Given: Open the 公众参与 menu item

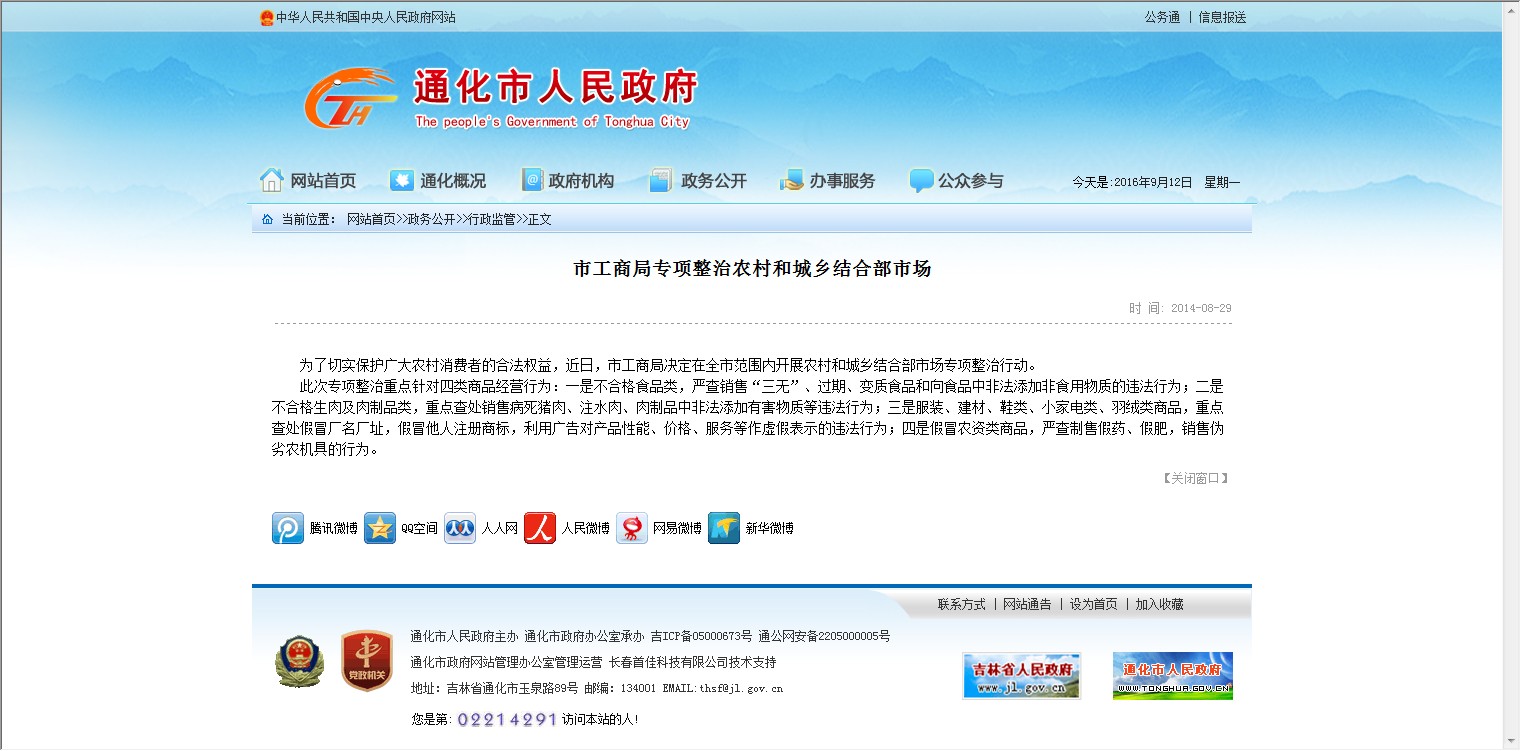Looking at the screenshot, I should click(957, 181).
